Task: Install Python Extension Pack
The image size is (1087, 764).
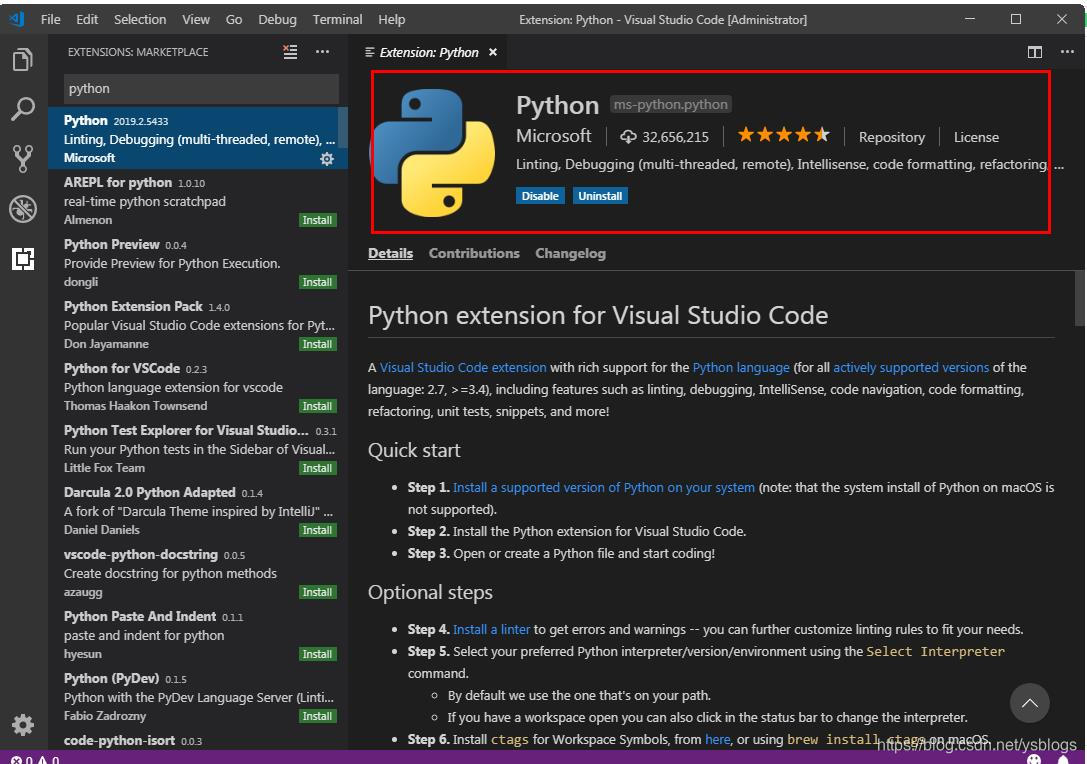Action: 318,344
